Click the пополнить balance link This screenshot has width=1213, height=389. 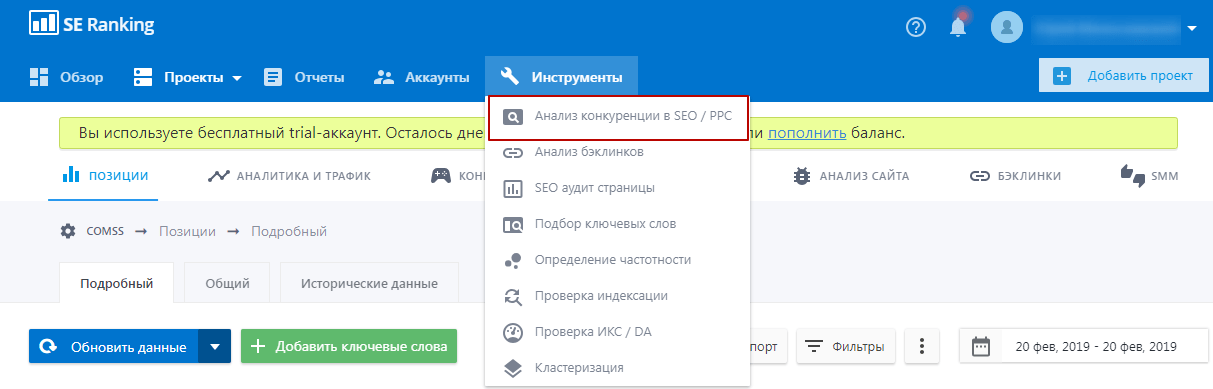[x=807, y=133]
